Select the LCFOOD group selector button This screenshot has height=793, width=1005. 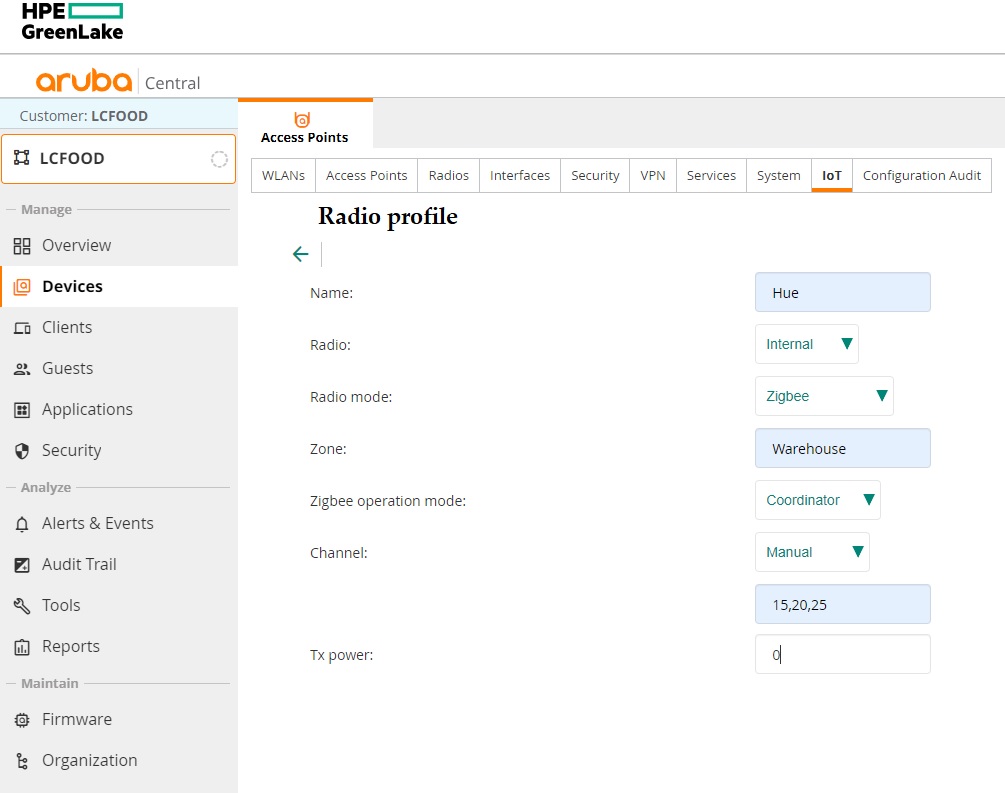118,159
